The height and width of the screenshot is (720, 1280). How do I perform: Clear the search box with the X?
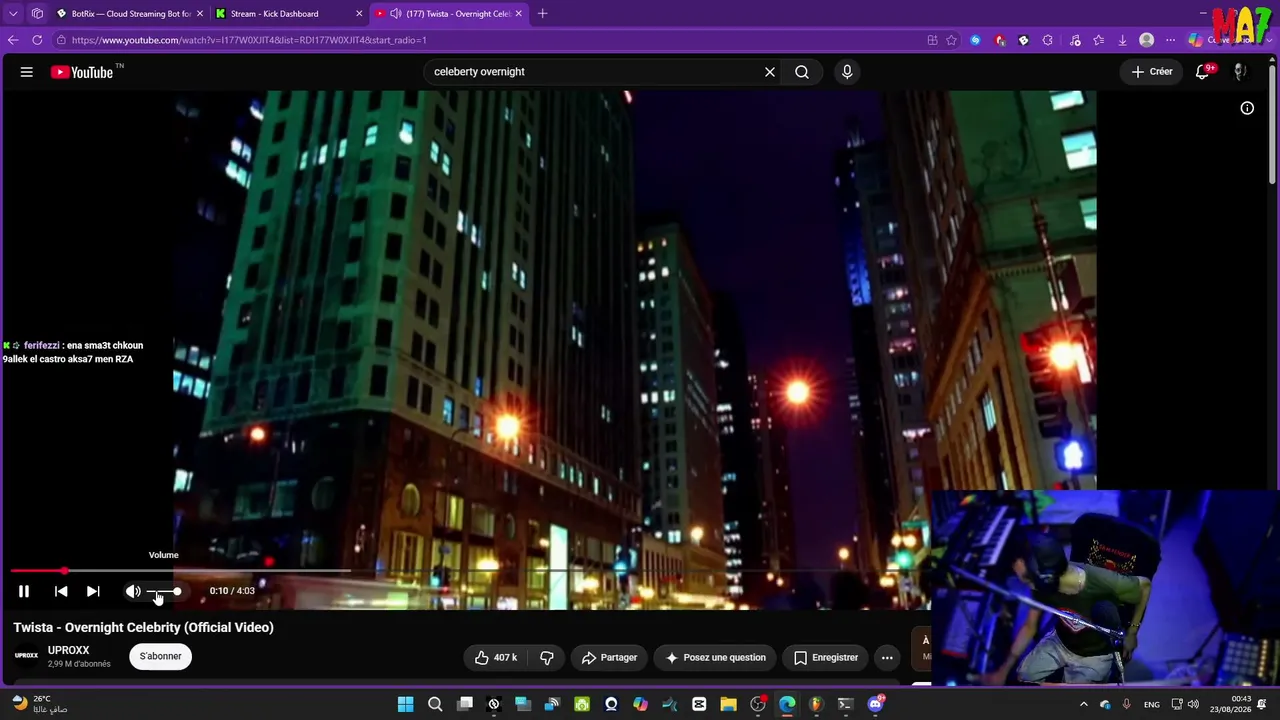[x=770, y=72]
